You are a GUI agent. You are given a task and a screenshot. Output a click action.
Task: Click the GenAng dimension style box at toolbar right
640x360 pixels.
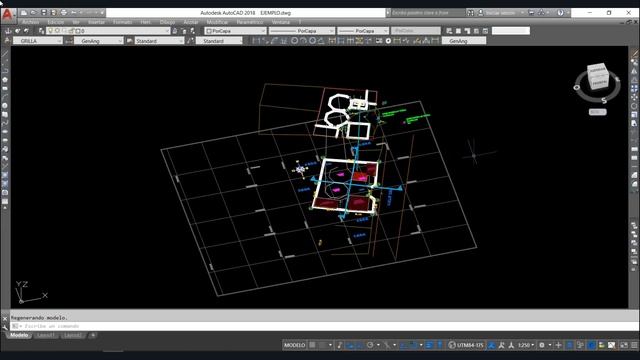[464, 41]
